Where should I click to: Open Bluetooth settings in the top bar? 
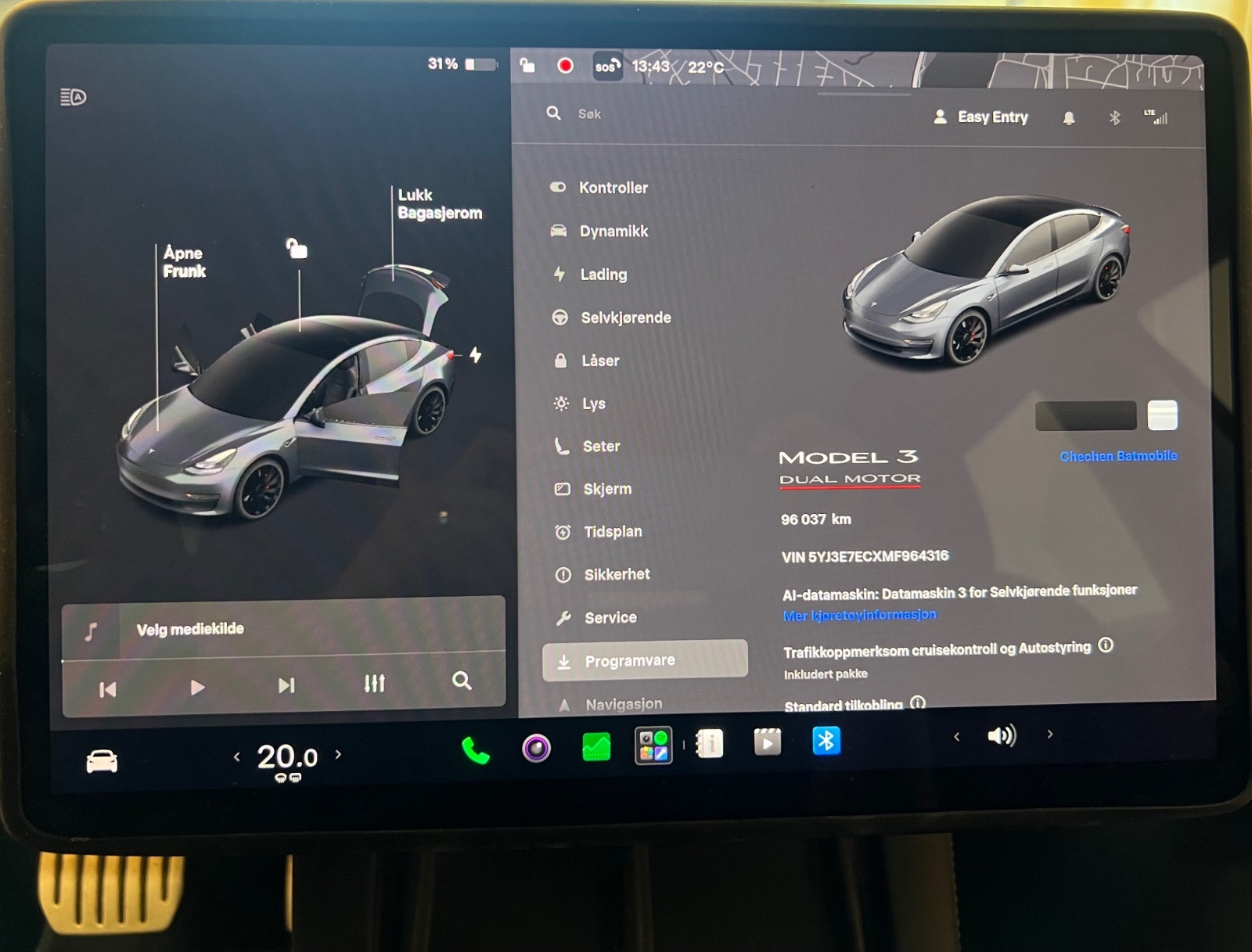click(1114, 118)
